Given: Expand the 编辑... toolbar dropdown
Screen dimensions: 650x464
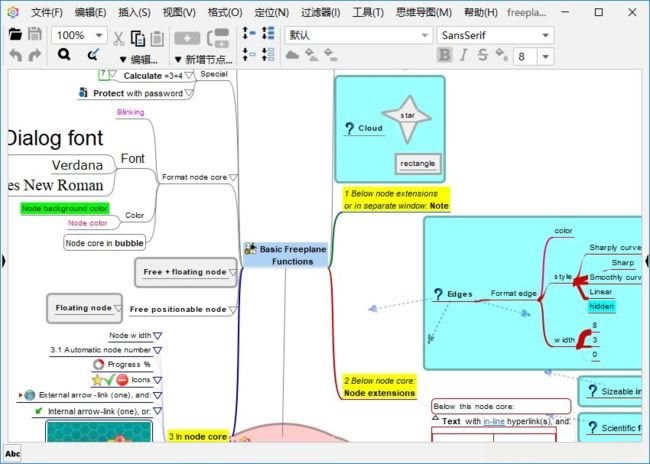Looking at the screenshot, I should 138,60.
